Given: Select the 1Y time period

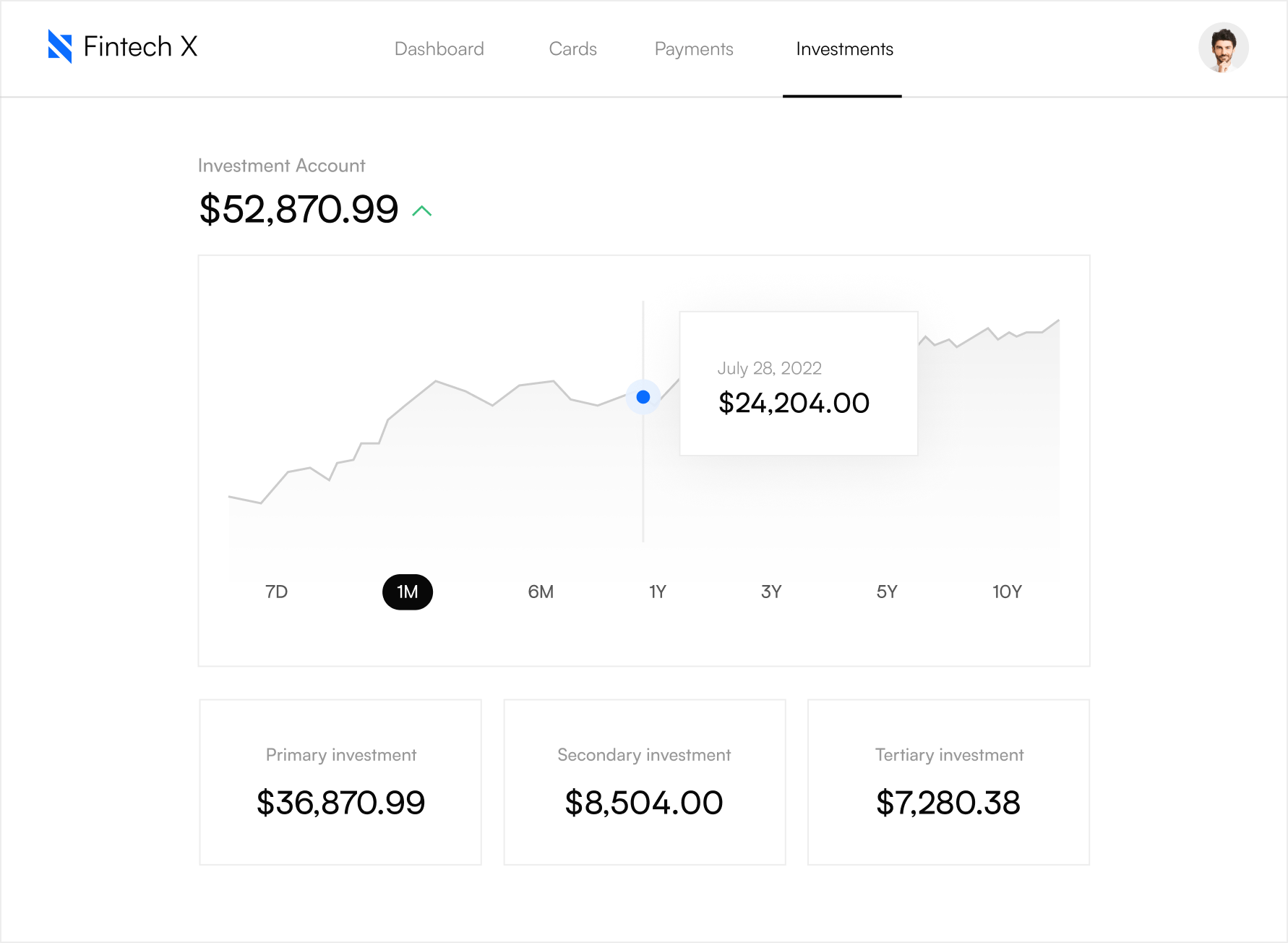Looking at the screenshot, I should pos(657,592).
